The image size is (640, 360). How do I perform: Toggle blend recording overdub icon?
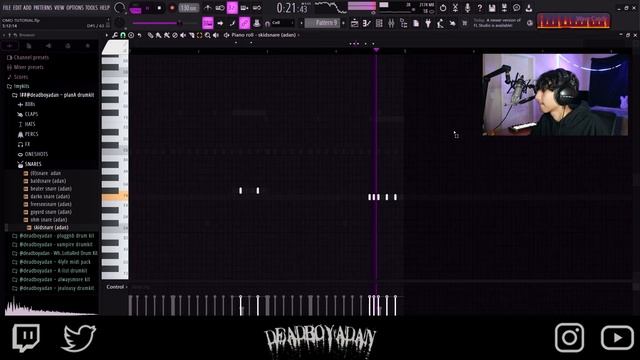244,8
